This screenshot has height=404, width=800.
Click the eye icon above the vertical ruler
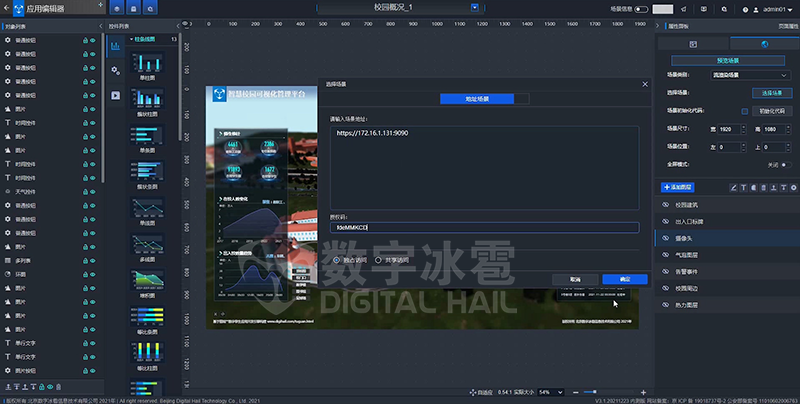click(x=185, y=23)
